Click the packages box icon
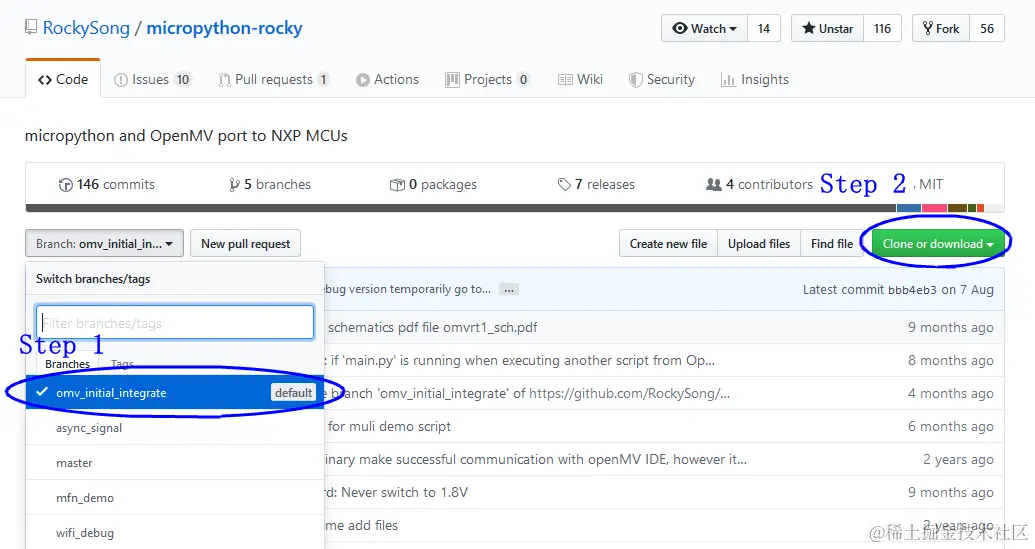1035x549 pixels. coord(397,185)
